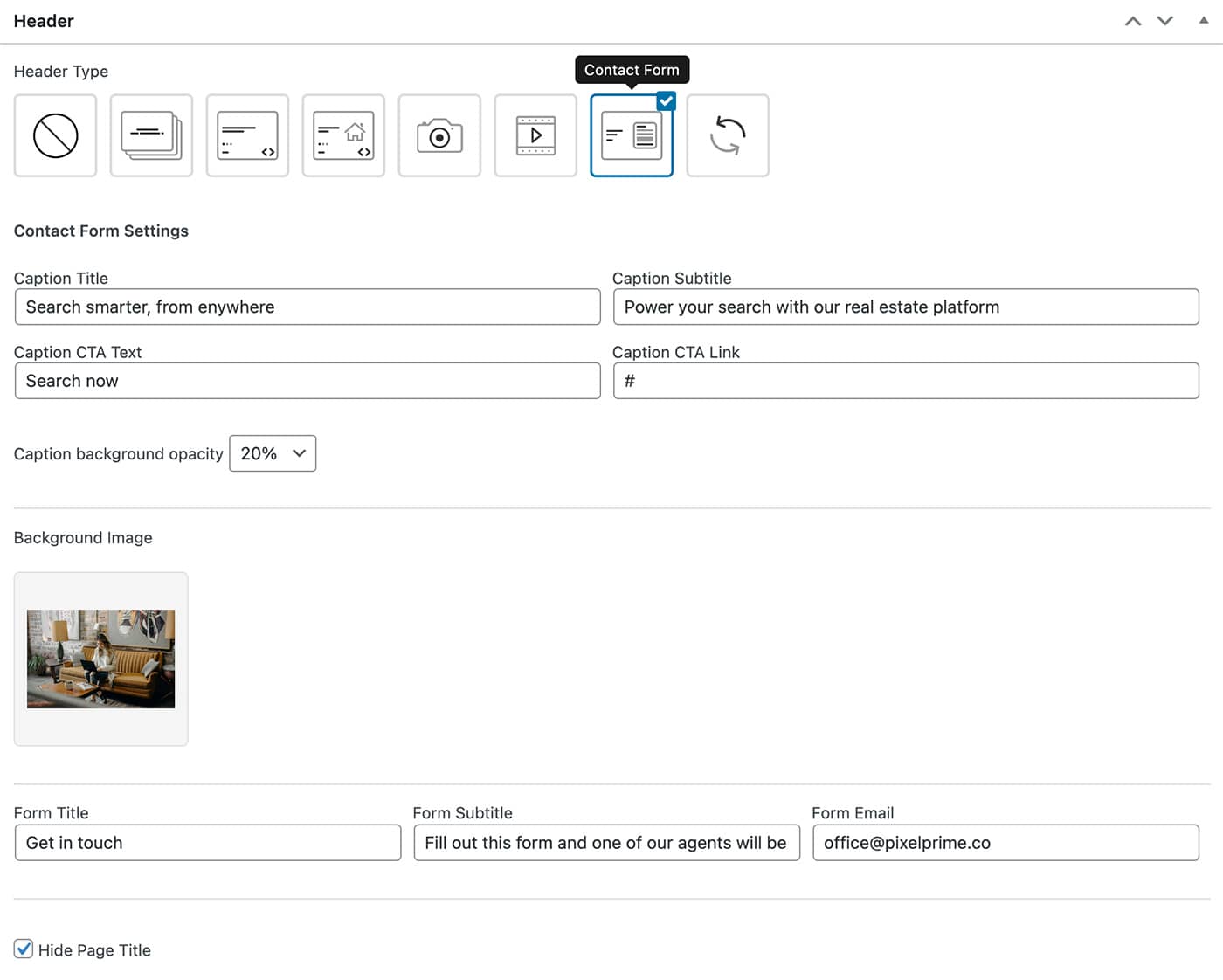Choose the video header type icon
The image size is (1223, 980).
[x=535, y=135]
